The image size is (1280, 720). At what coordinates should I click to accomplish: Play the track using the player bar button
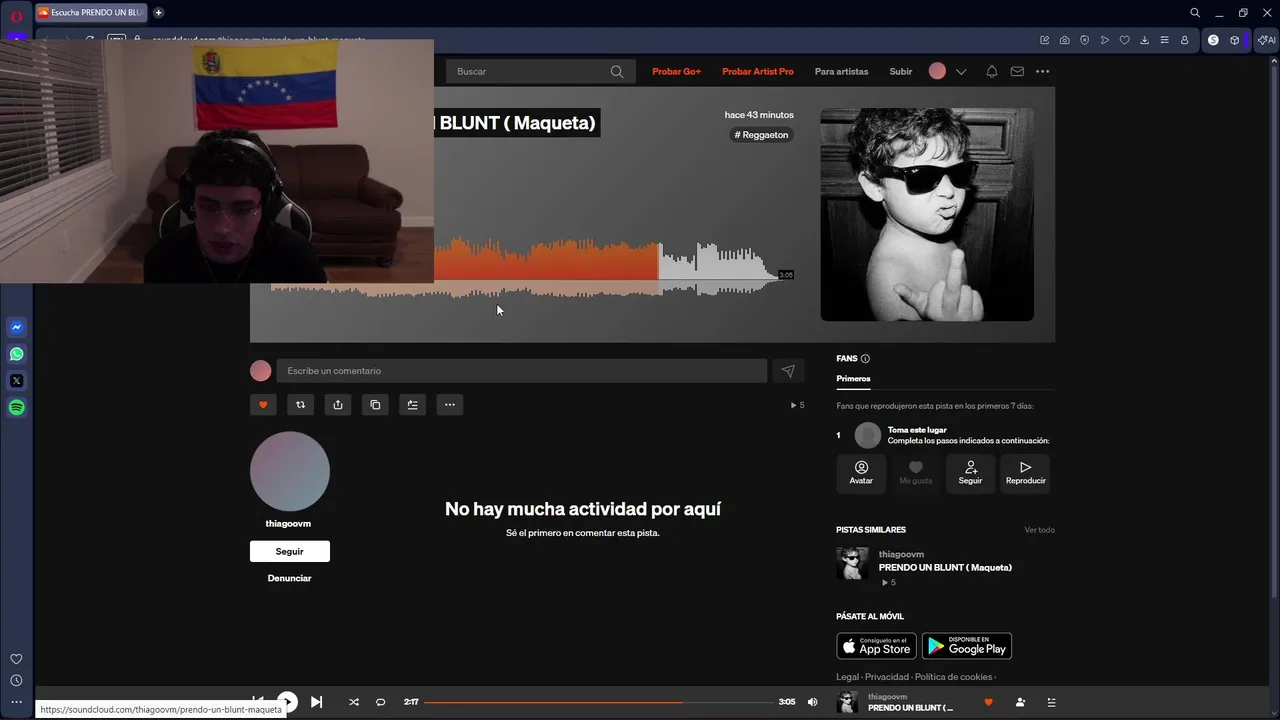[287, 702]
